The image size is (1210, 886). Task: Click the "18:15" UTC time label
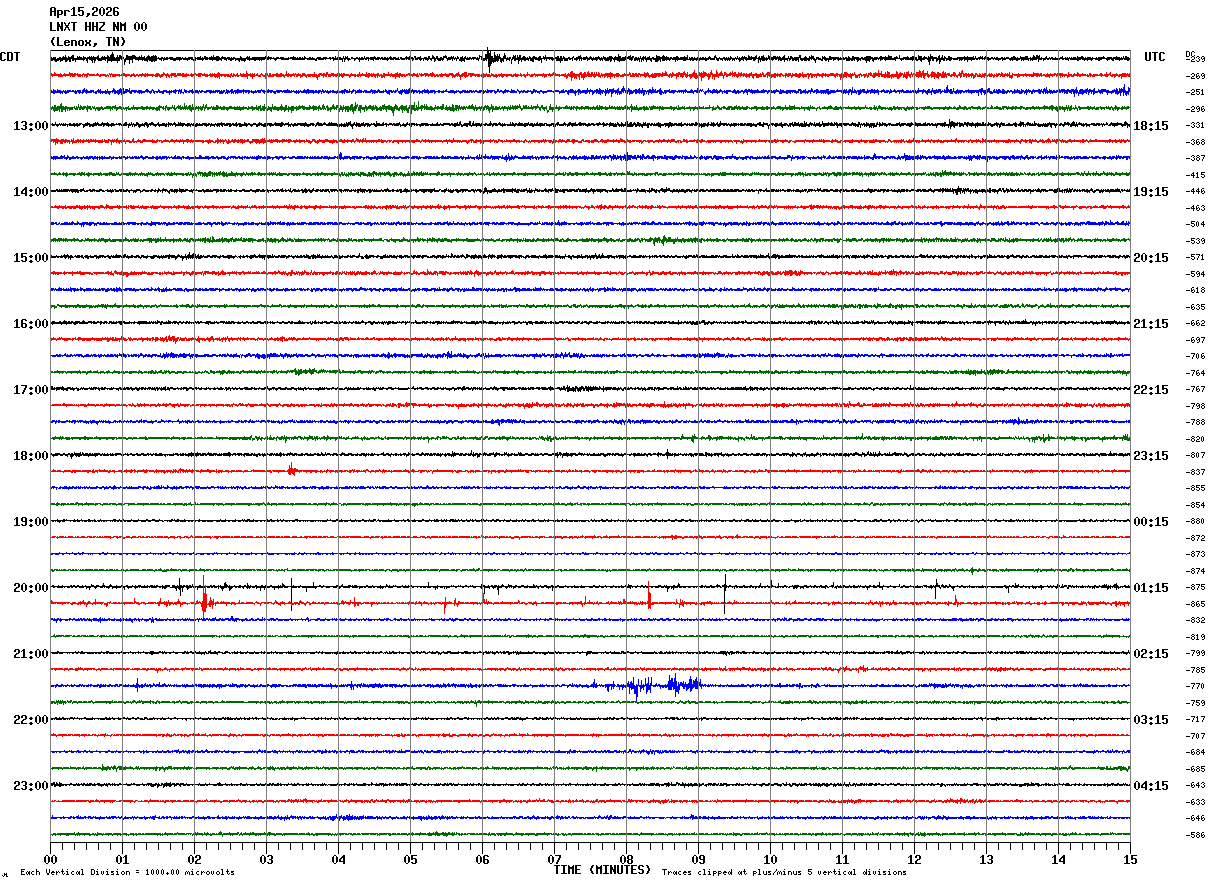pyautogui.click(x=1151, y=126)
